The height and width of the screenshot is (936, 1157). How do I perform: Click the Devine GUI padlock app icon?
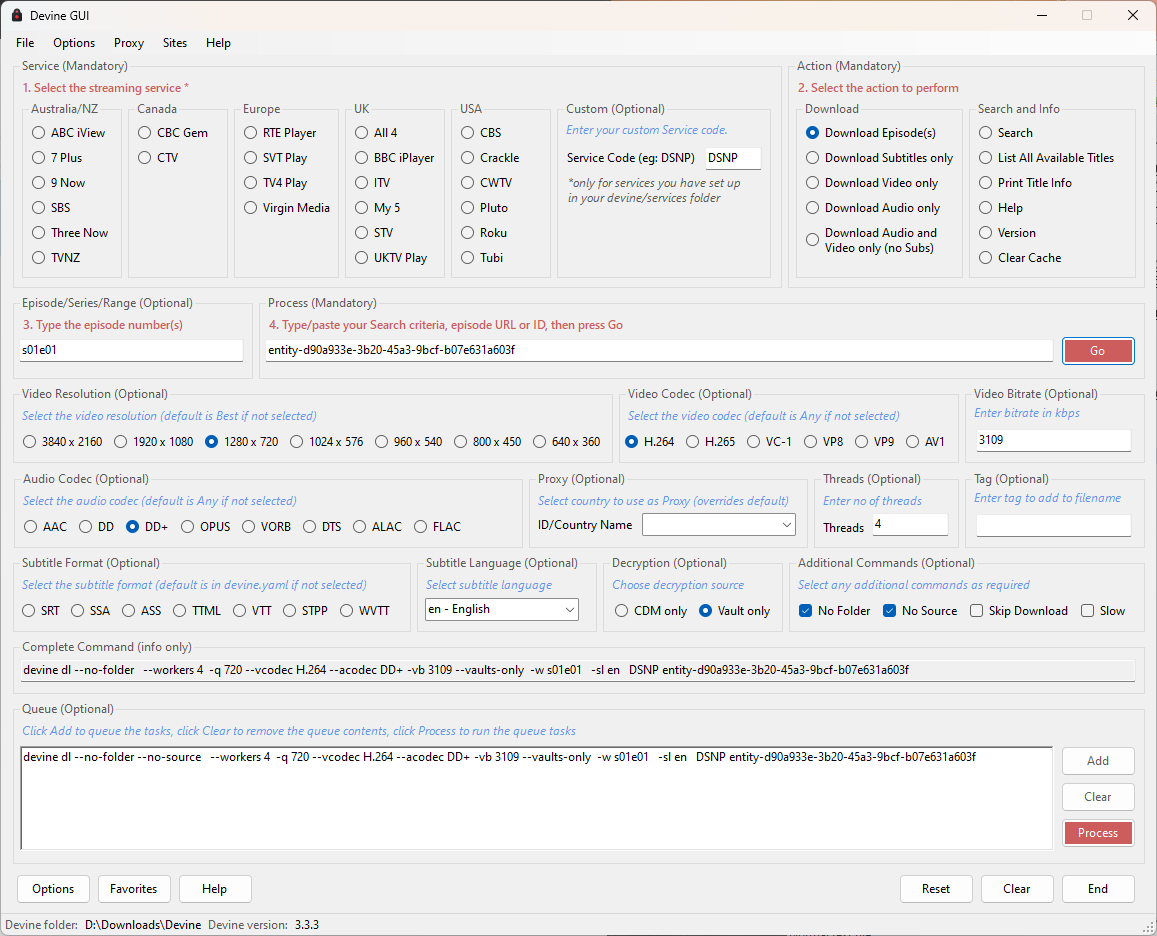[x=16, y=15]
